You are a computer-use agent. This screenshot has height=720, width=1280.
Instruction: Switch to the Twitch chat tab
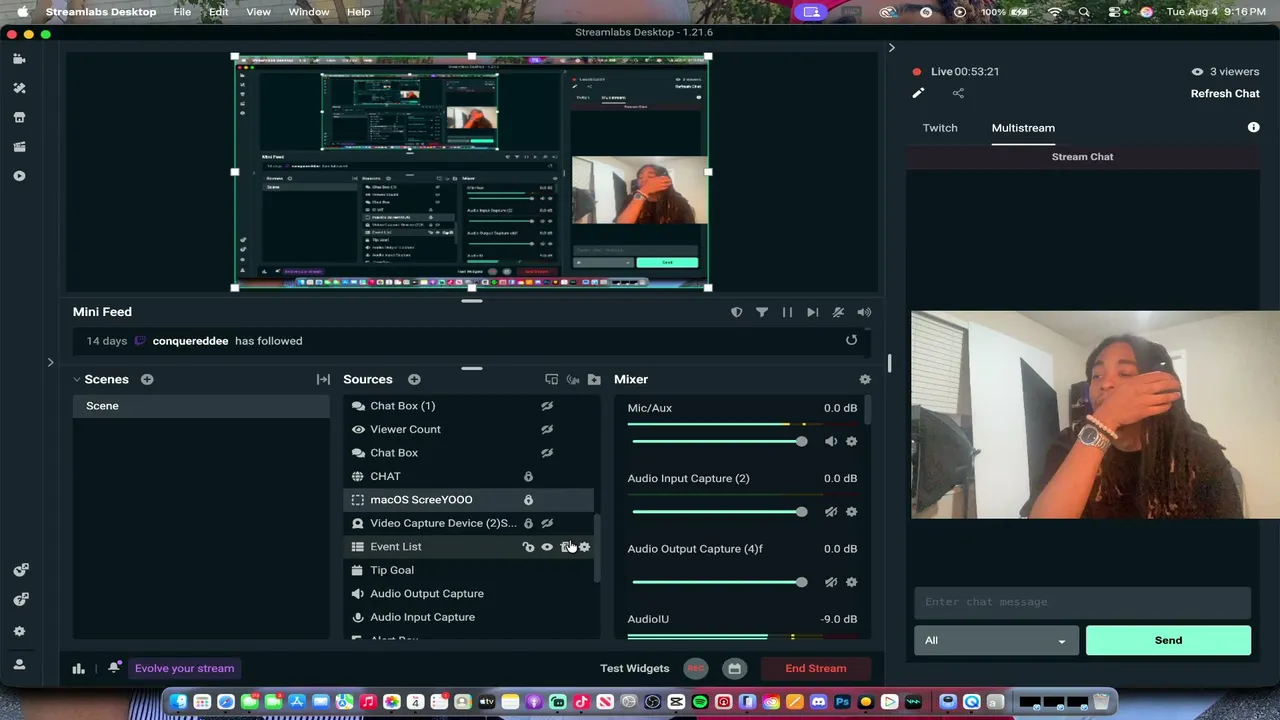[x=940, y=128]
